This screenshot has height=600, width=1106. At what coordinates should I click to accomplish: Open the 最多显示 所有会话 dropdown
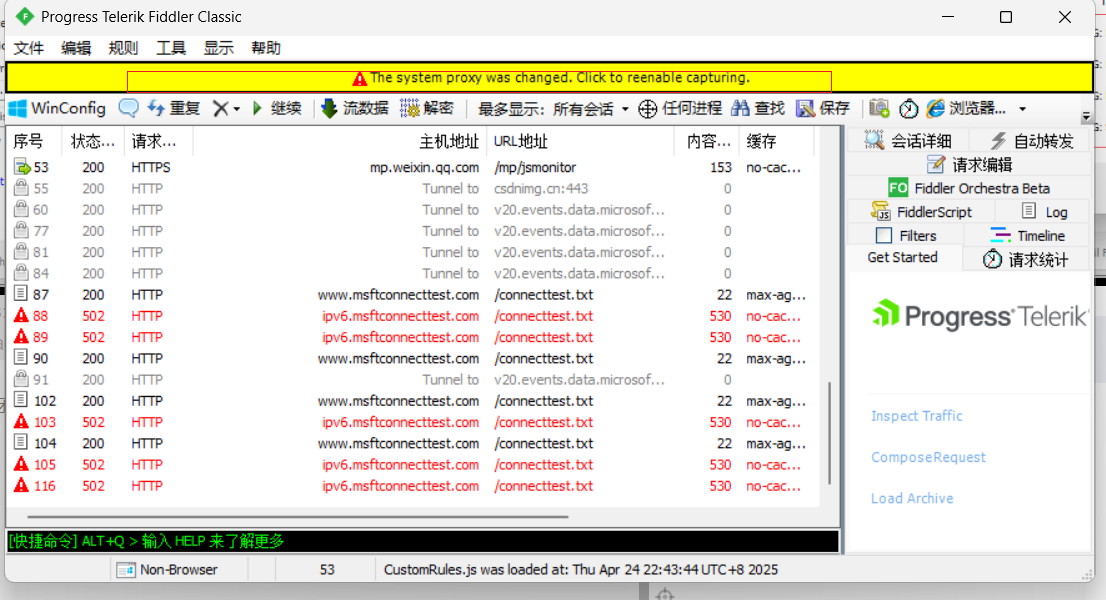553,109
